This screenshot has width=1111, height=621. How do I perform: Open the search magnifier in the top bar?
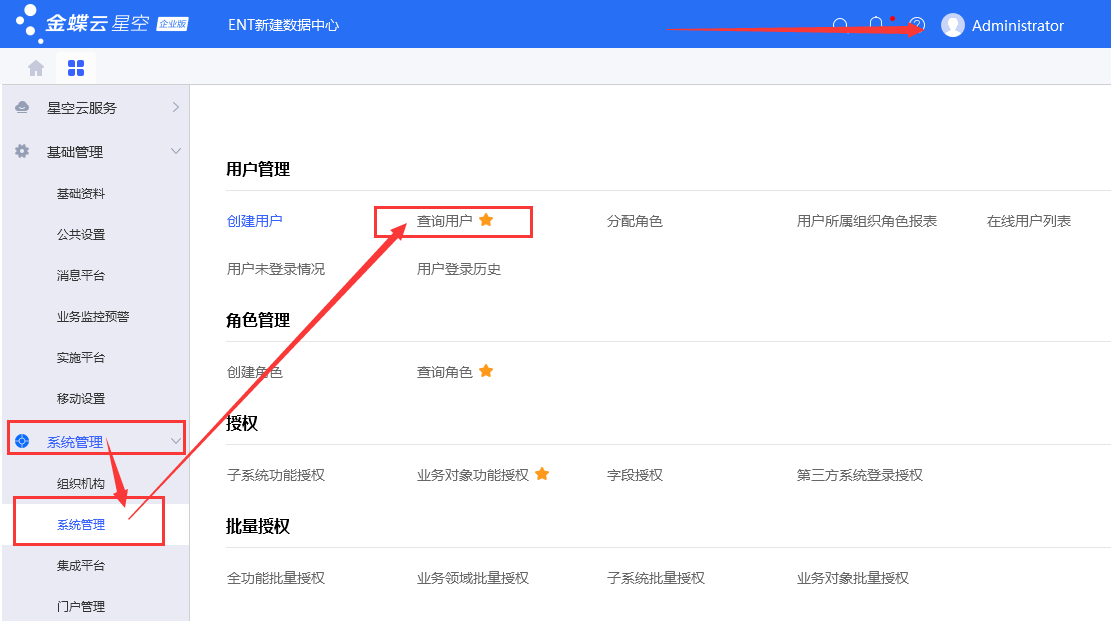tap(841, 25)
